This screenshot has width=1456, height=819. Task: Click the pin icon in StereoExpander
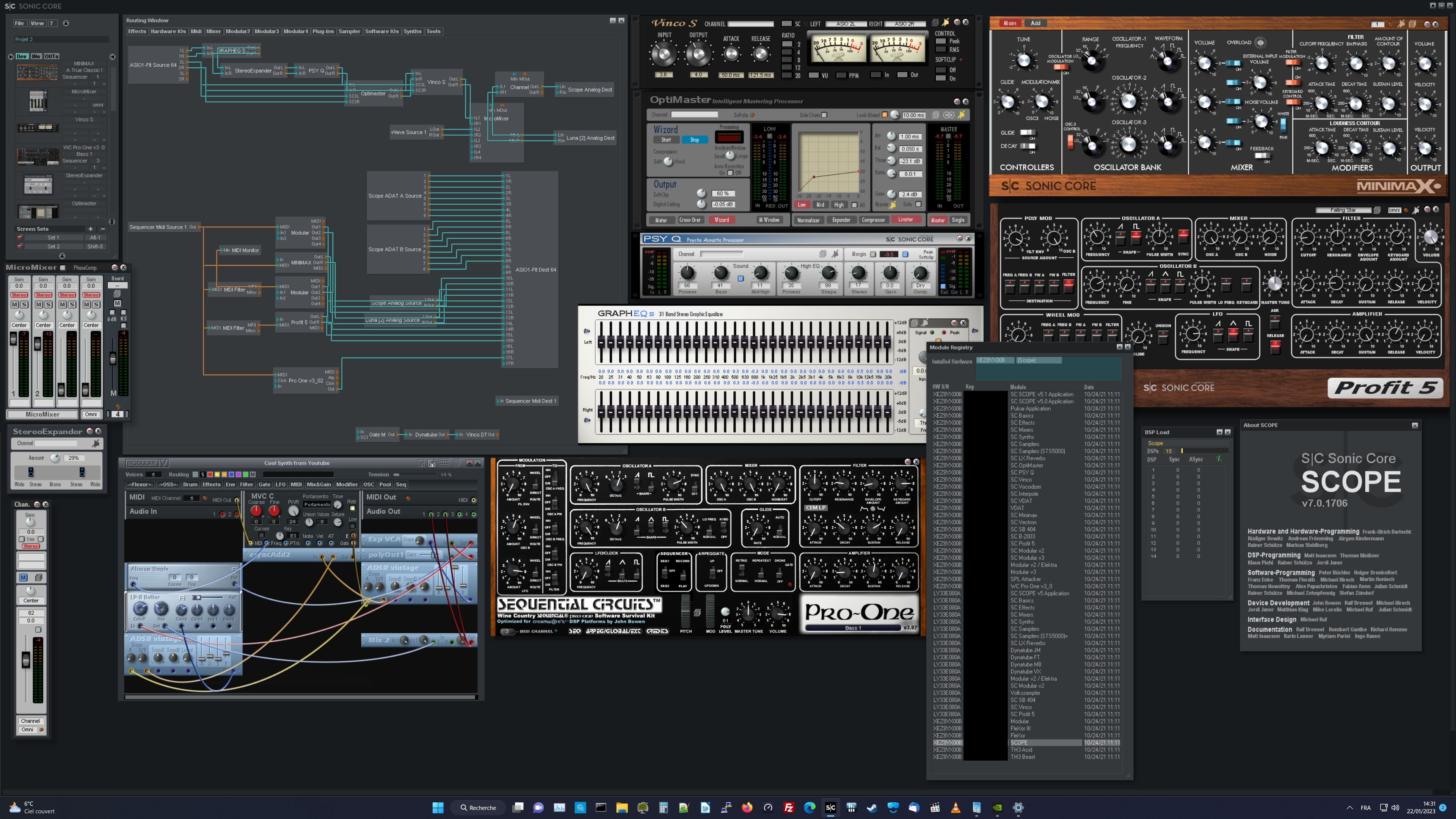pos(96,443)
